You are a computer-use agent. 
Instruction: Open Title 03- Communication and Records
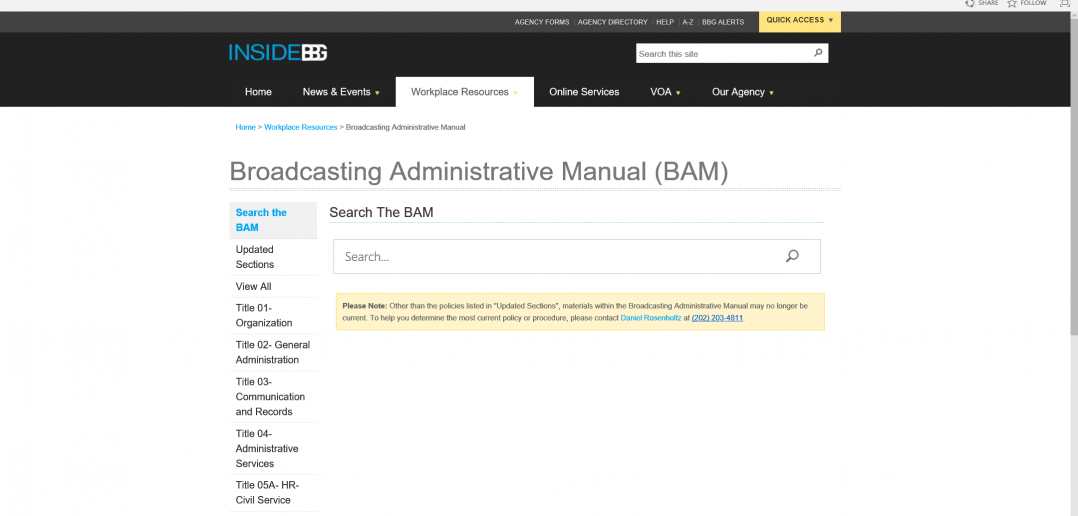tap(273, 396)
